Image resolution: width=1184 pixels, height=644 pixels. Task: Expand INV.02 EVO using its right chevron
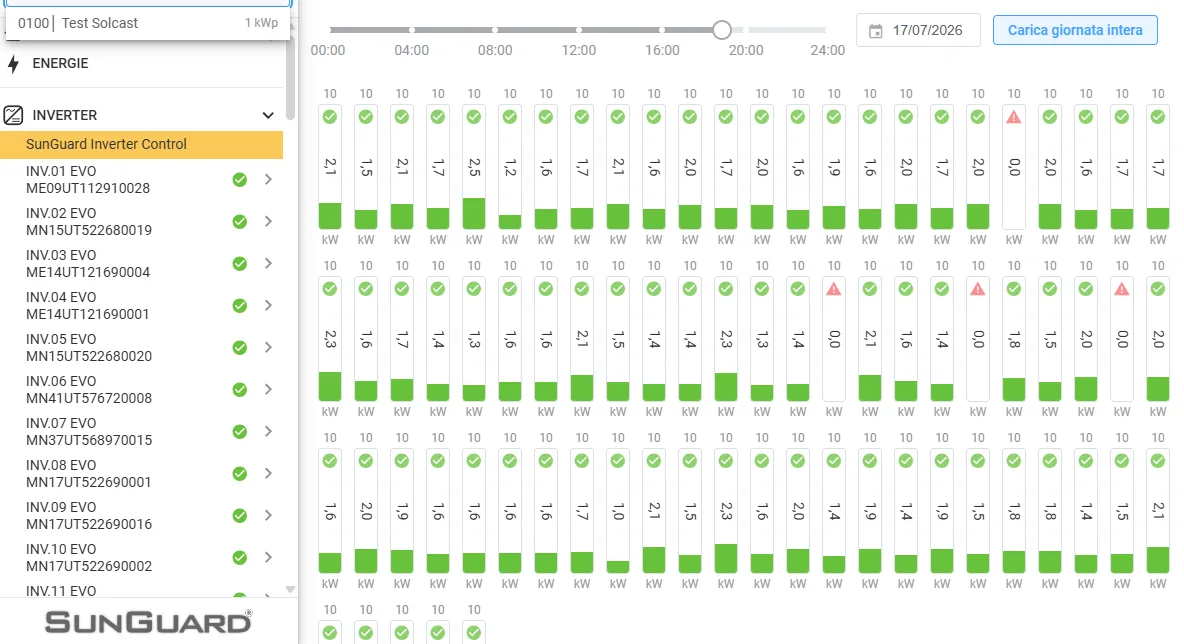268,222
